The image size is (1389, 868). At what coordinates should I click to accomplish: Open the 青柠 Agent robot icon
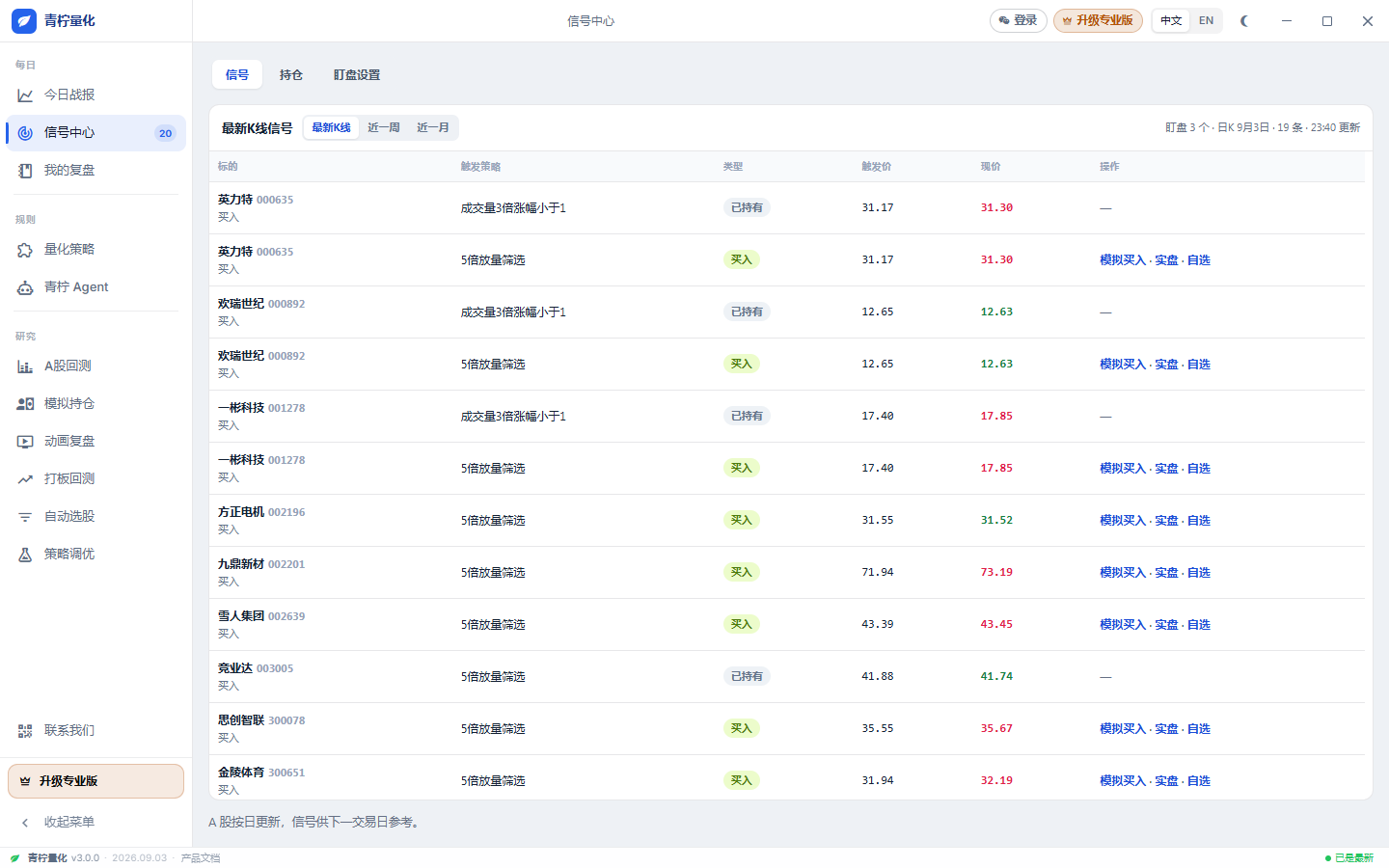click(x=25, y=287)
